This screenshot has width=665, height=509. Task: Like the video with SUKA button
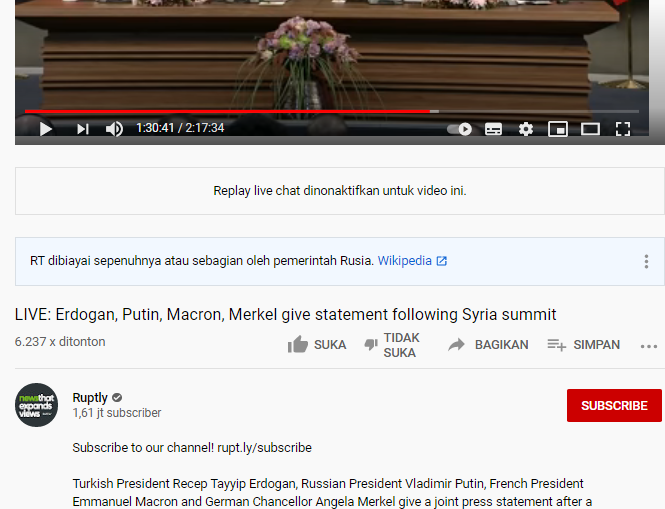click(x=317, y=344)
